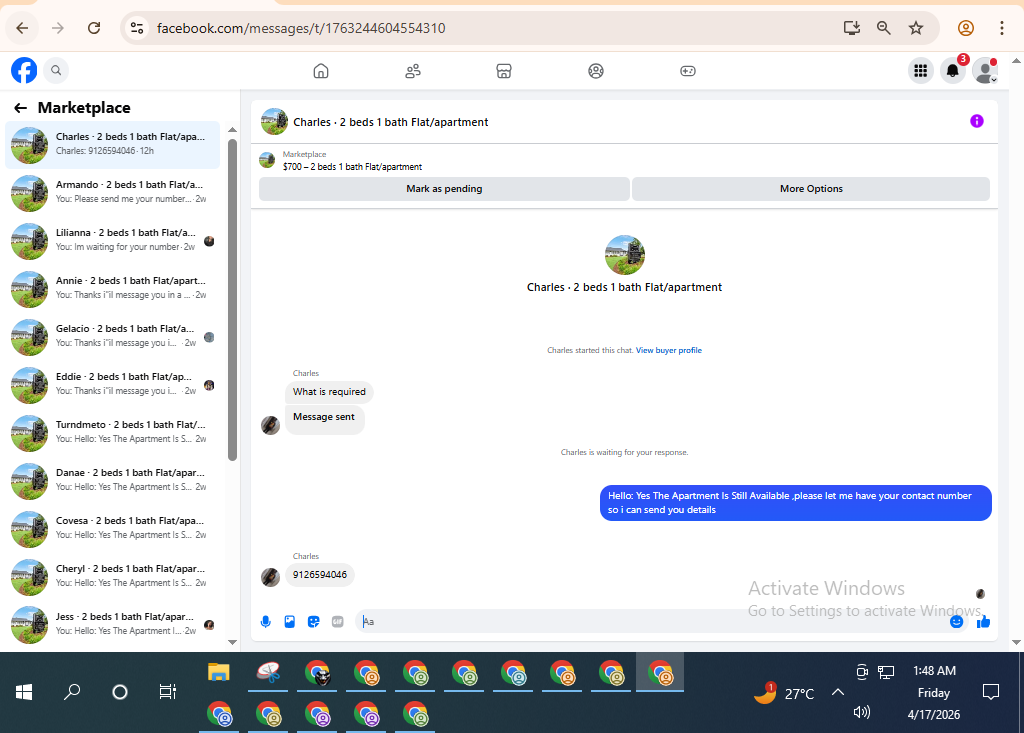Open the Facebook search icon

56,71
